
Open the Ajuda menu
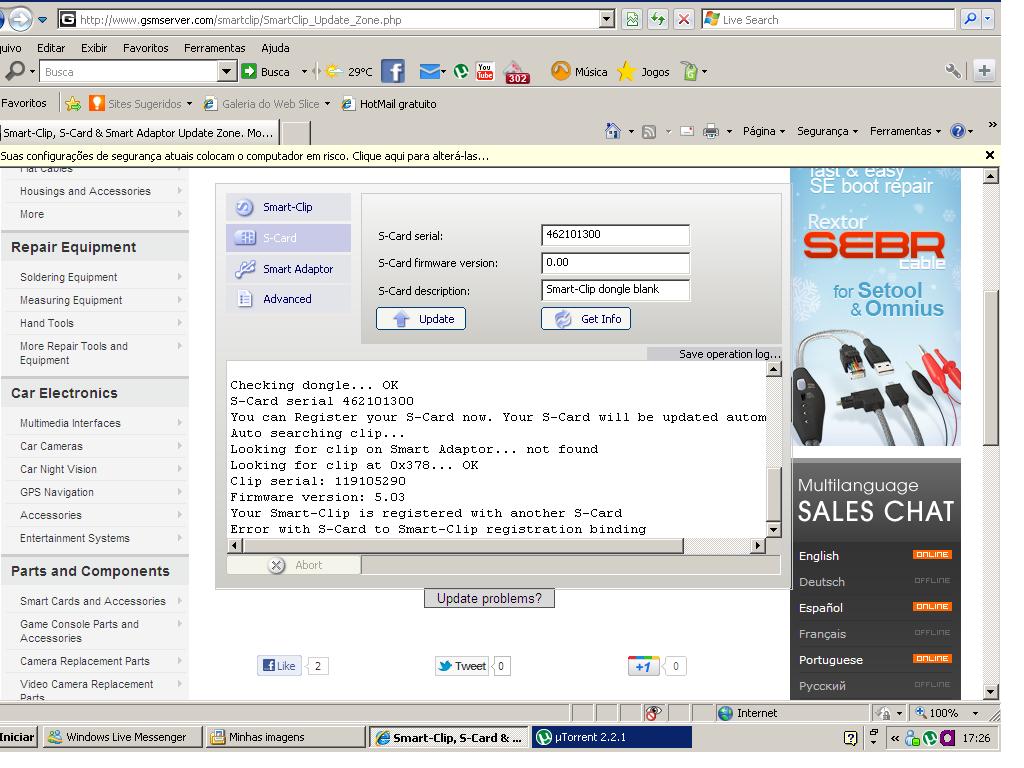(x=275, y=48)
